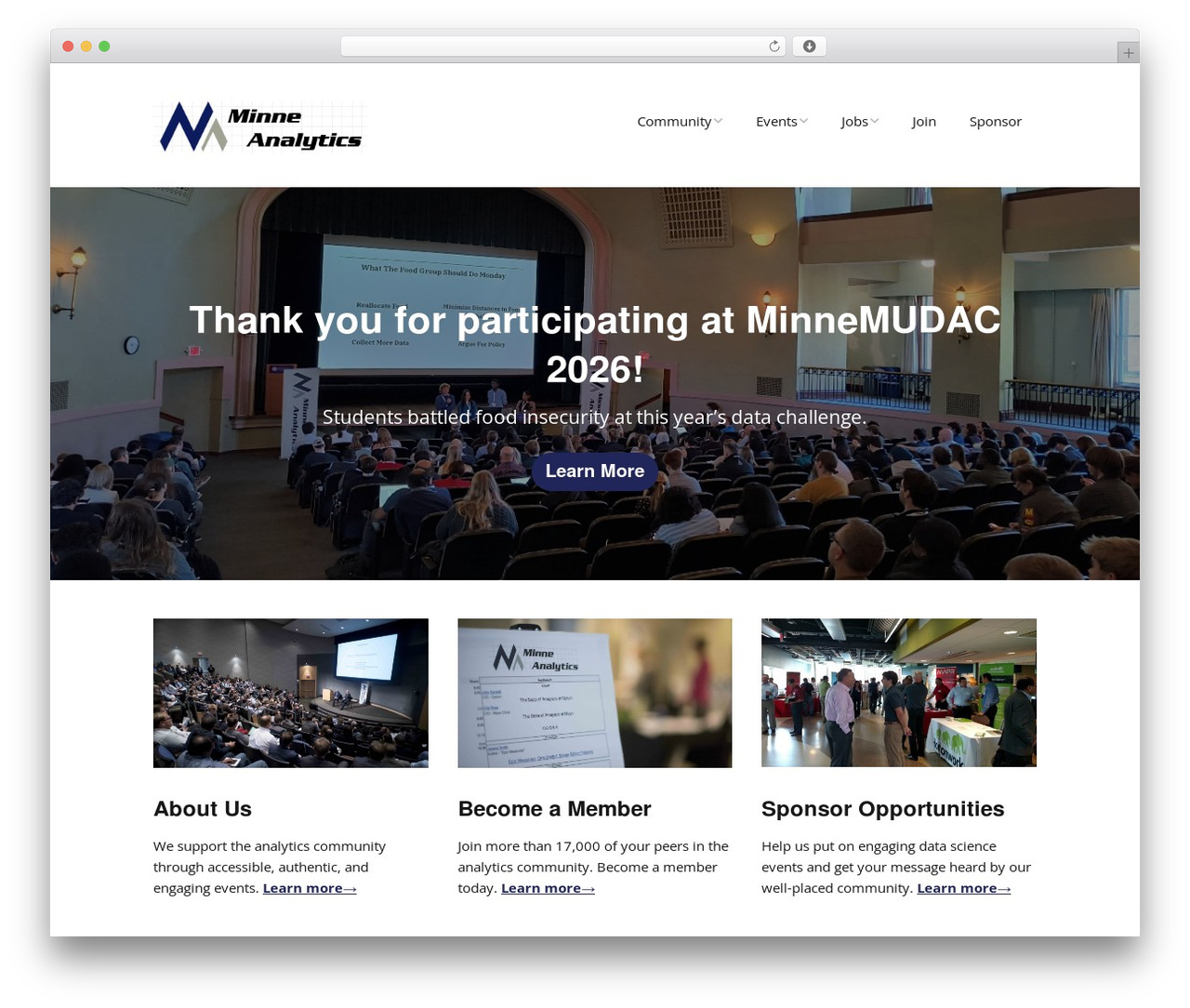
Task: Follow Learn more link under Become a Member
Action: tap(548, 888)
